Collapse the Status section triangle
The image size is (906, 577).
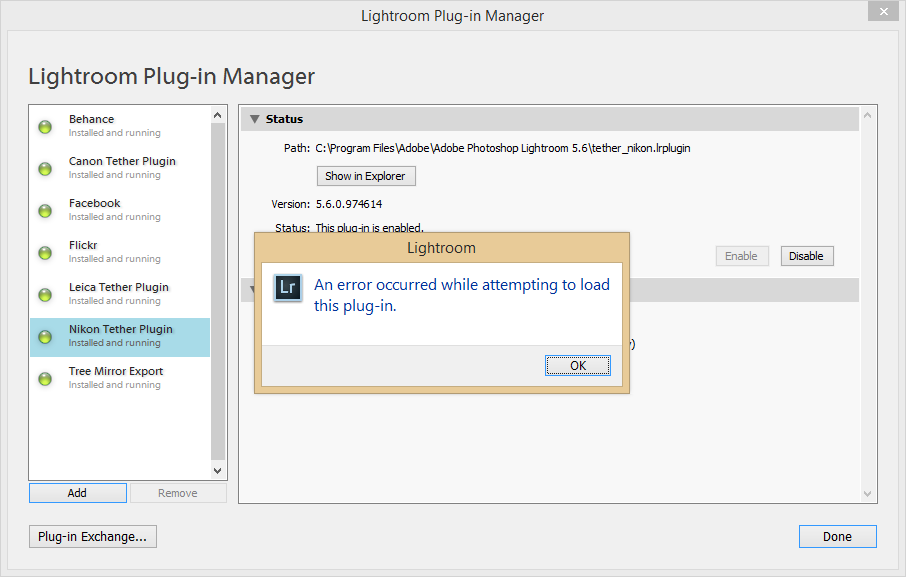(255, 119)
